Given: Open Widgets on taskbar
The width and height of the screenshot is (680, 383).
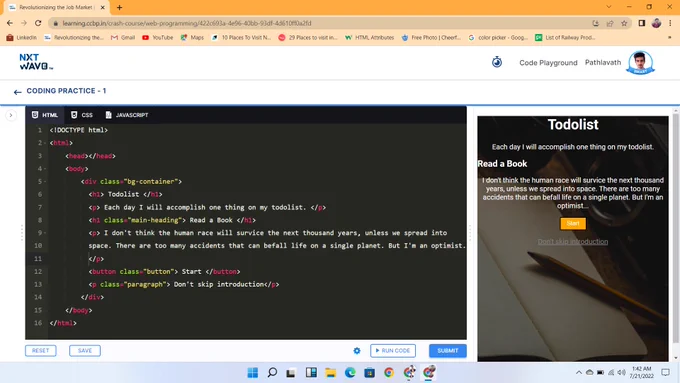Looking at the screenshot, I should (x=311, y=373).
